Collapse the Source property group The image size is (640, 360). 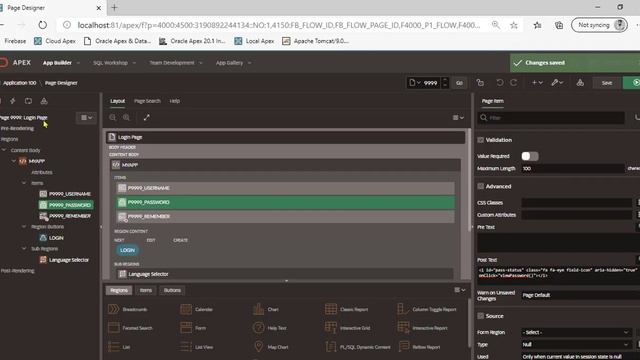[x=480, y=316]
